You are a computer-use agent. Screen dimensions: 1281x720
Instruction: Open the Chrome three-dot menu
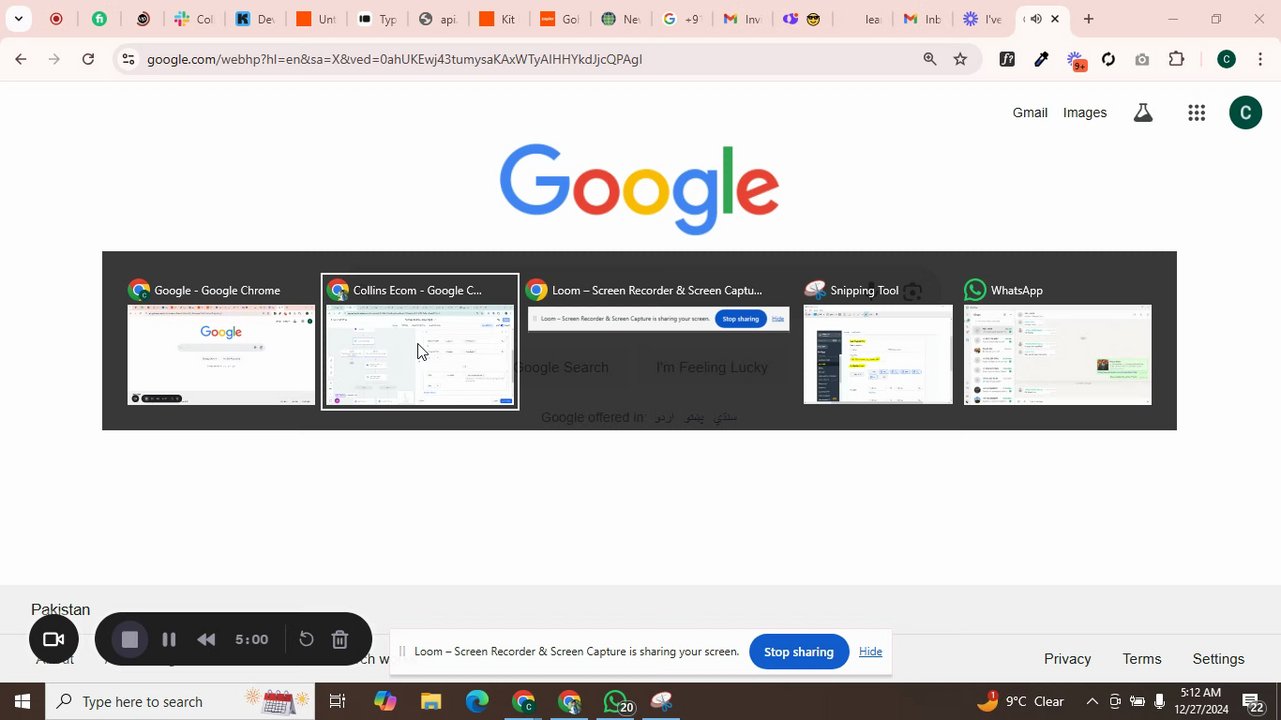click(x=1260, y=59)
